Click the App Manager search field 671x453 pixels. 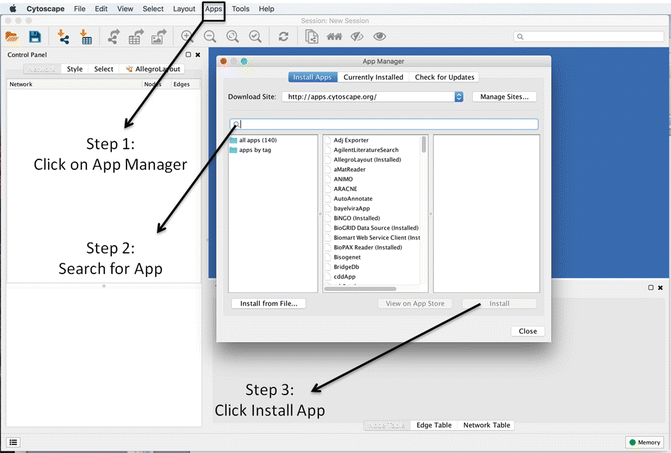click(x=384, y=124)
